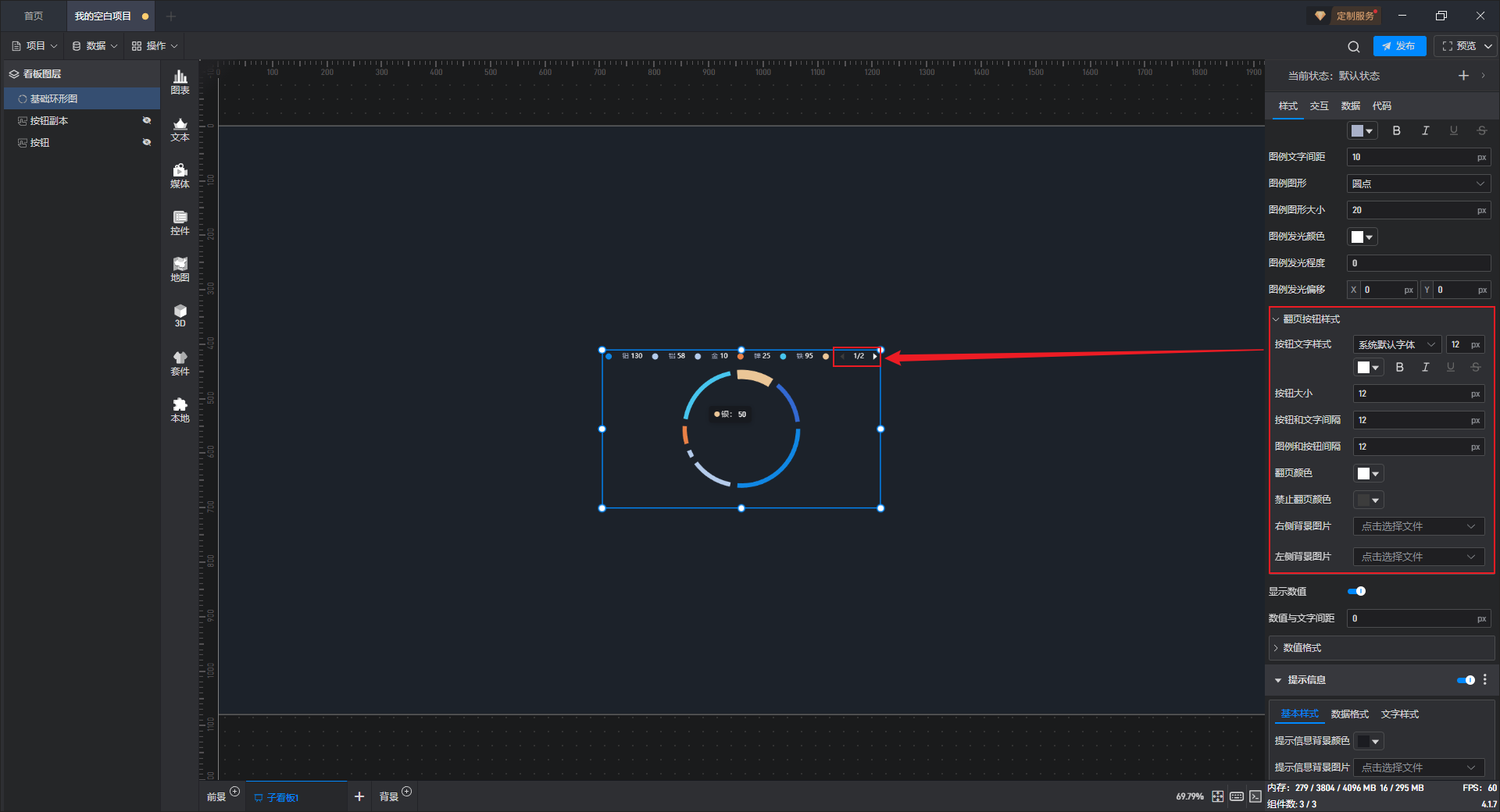Toggle strikethrough in 按钮文字样式 formatting row
The image size is (1500, 812).
click(1476, 367)
